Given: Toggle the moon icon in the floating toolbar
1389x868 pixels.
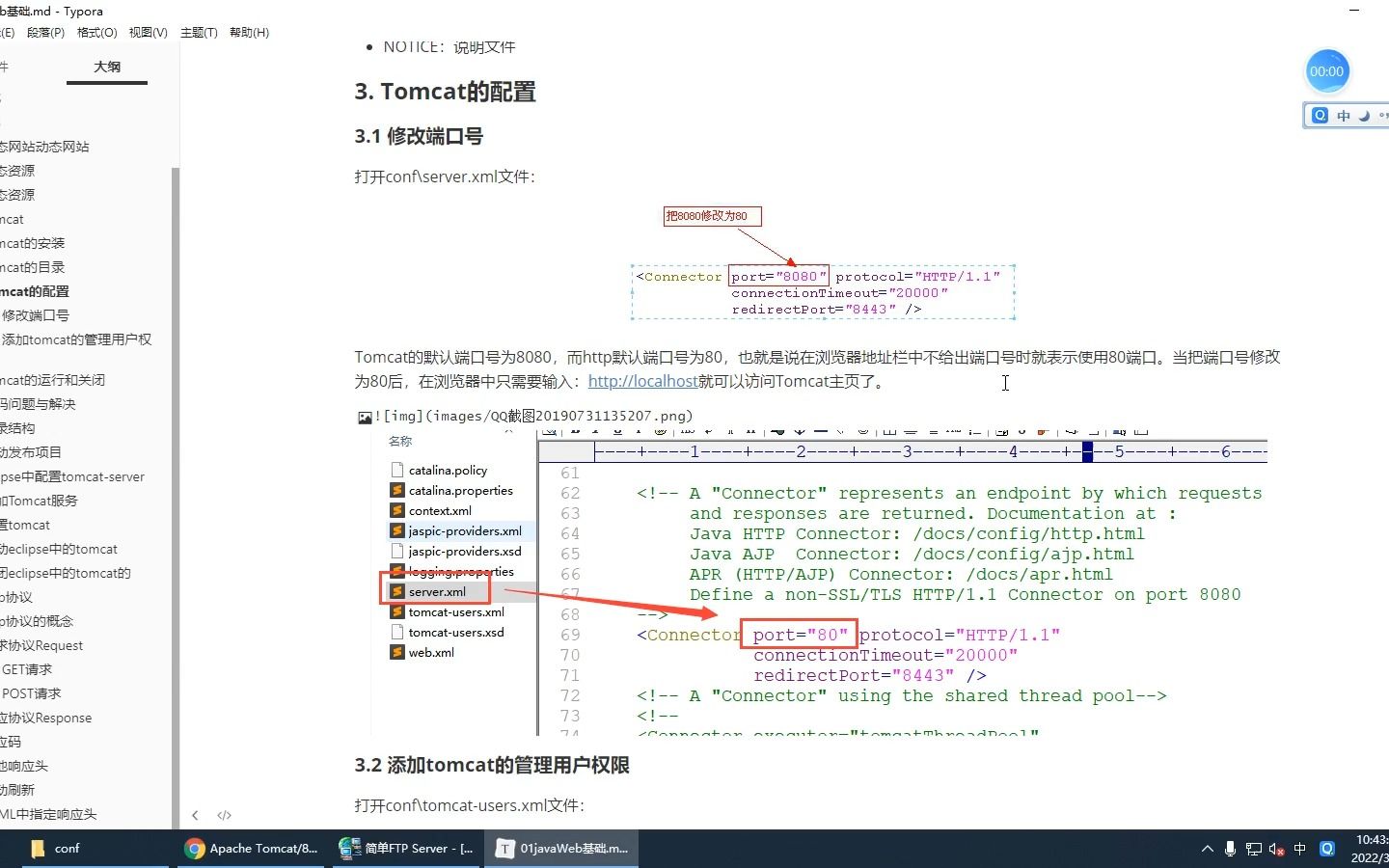Looking at the screenshot, I should 1365,115.
